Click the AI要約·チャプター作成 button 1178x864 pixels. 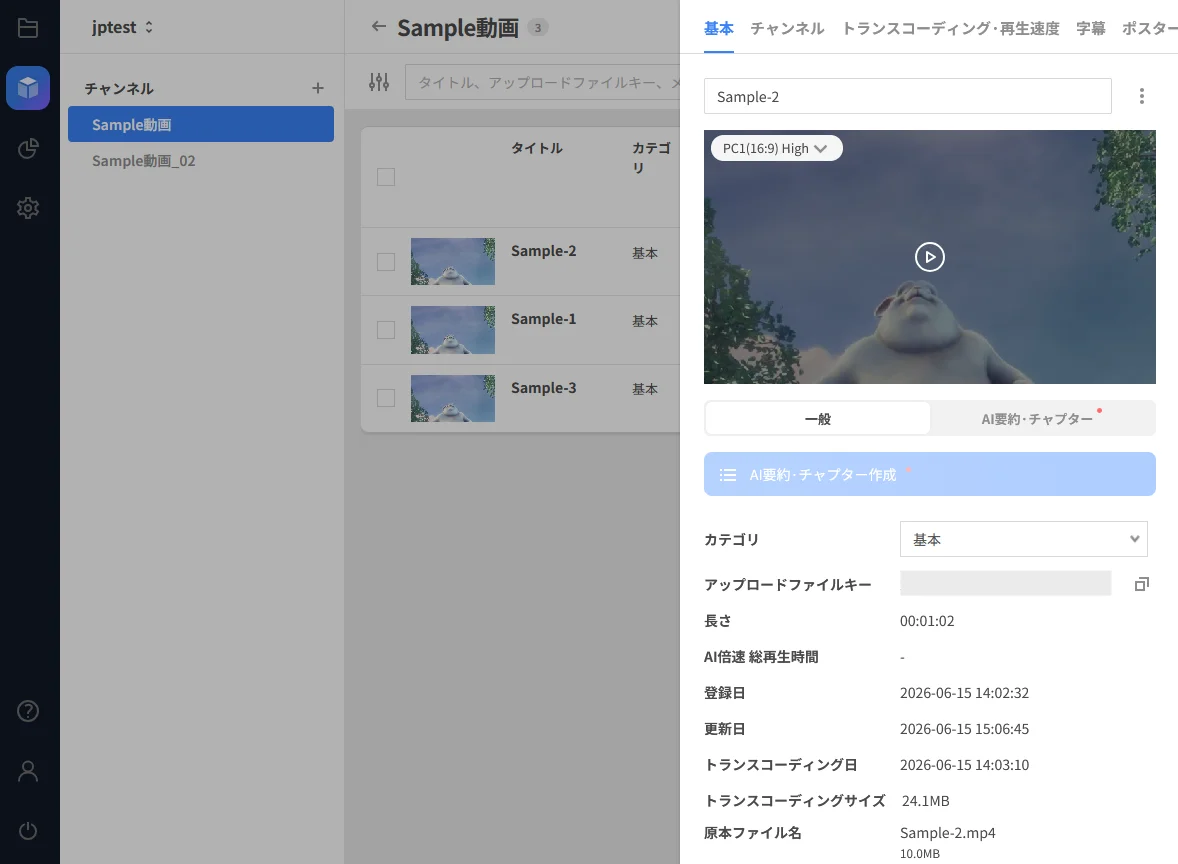point(929,474)
